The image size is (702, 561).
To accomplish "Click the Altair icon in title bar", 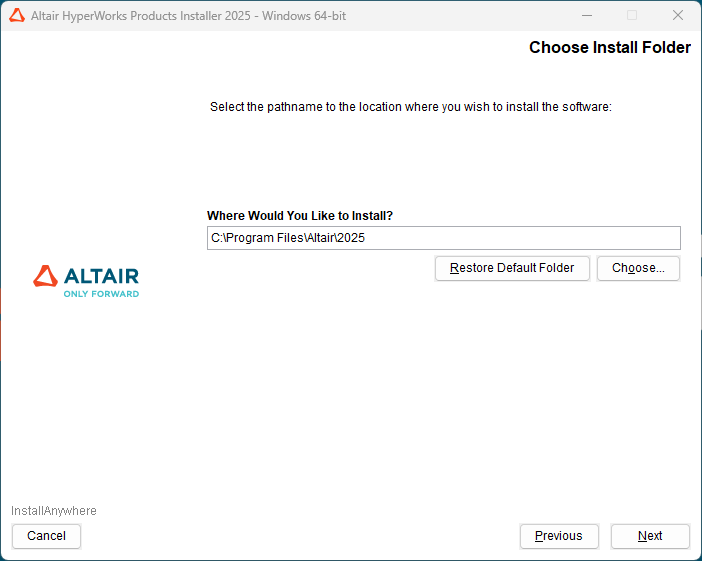I will tap(17, 16).
